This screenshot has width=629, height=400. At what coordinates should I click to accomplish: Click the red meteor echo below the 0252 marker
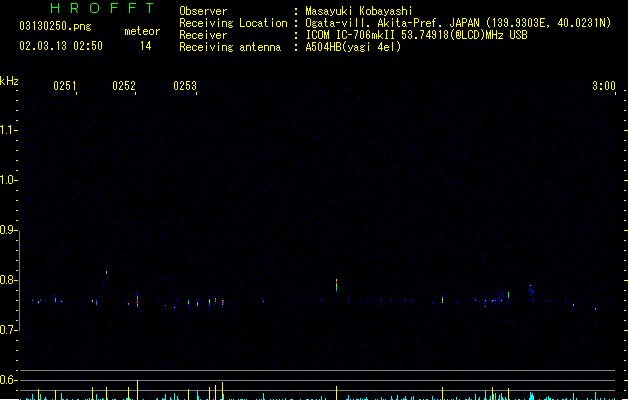click(x=138, y=300)
